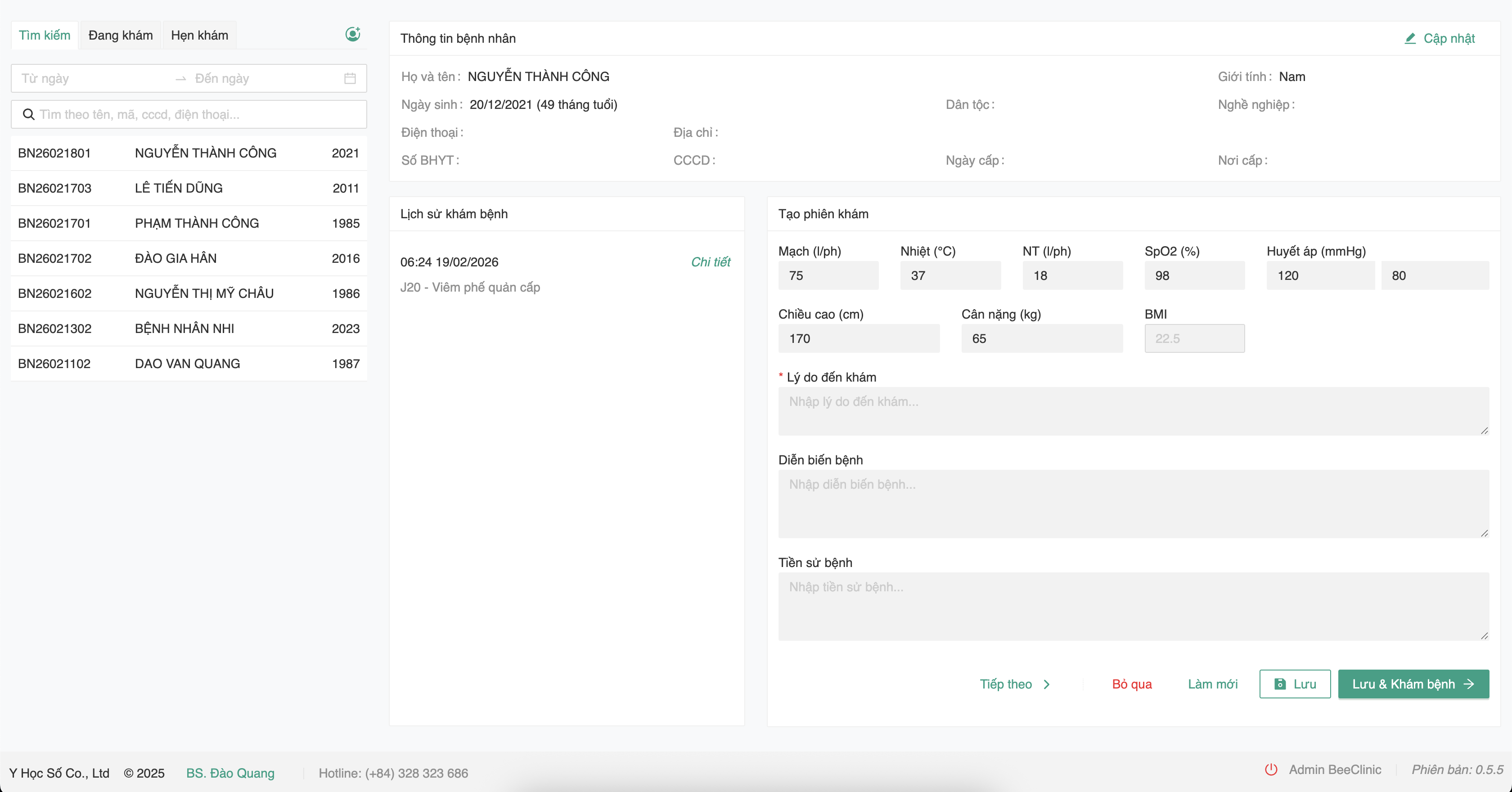Focus the Lý do đến khám textbox
Viewport: 1512px width, 792px height.
click(1133, 411)
